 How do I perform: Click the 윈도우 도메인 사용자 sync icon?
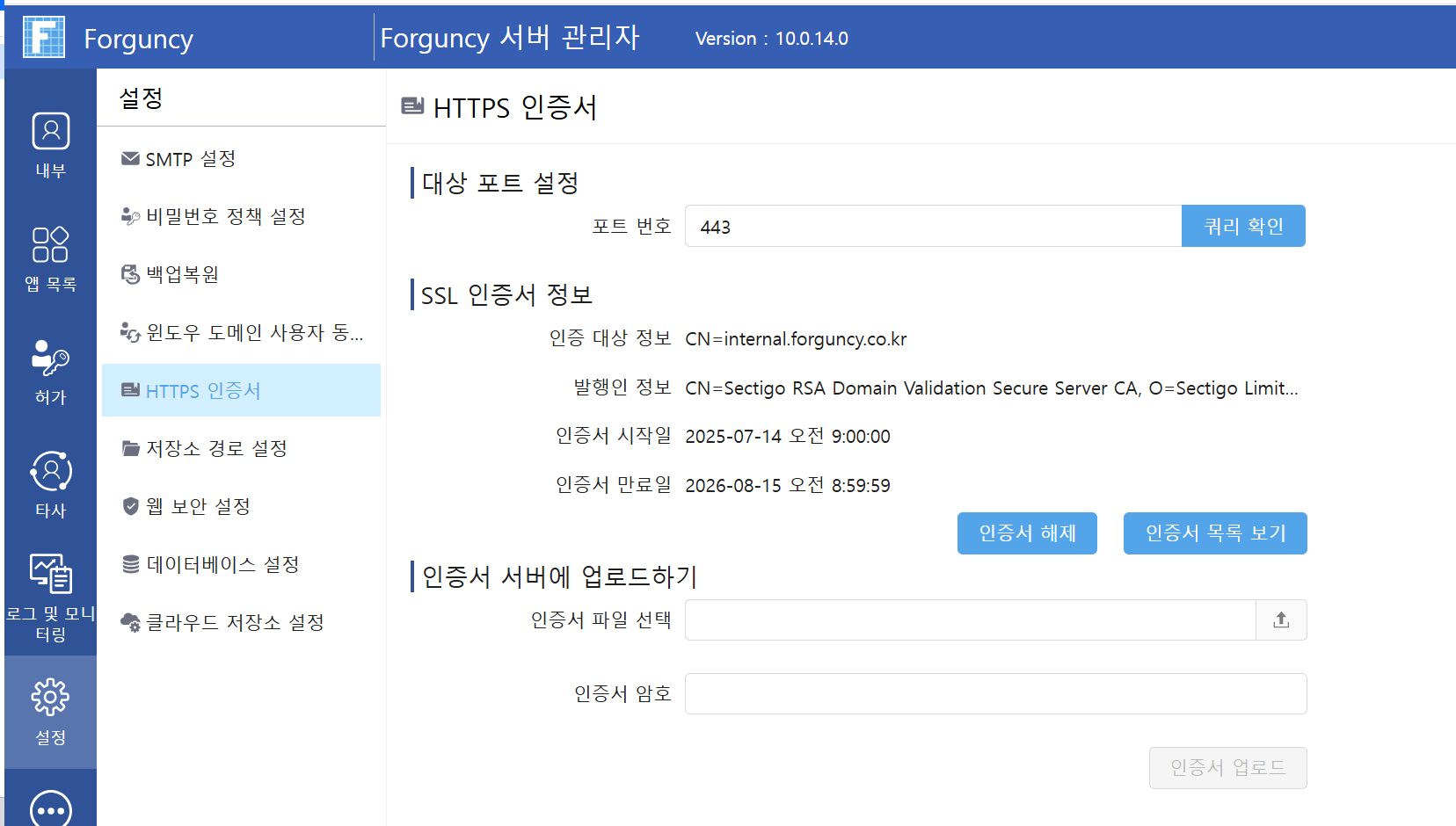130,332
